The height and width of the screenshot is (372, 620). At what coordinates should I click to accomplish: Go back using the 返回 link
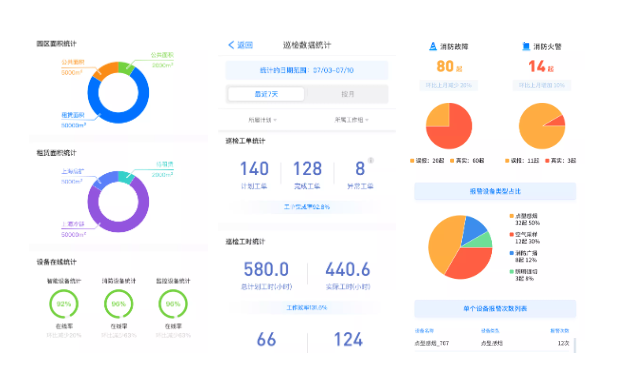(x=245, y=45)
